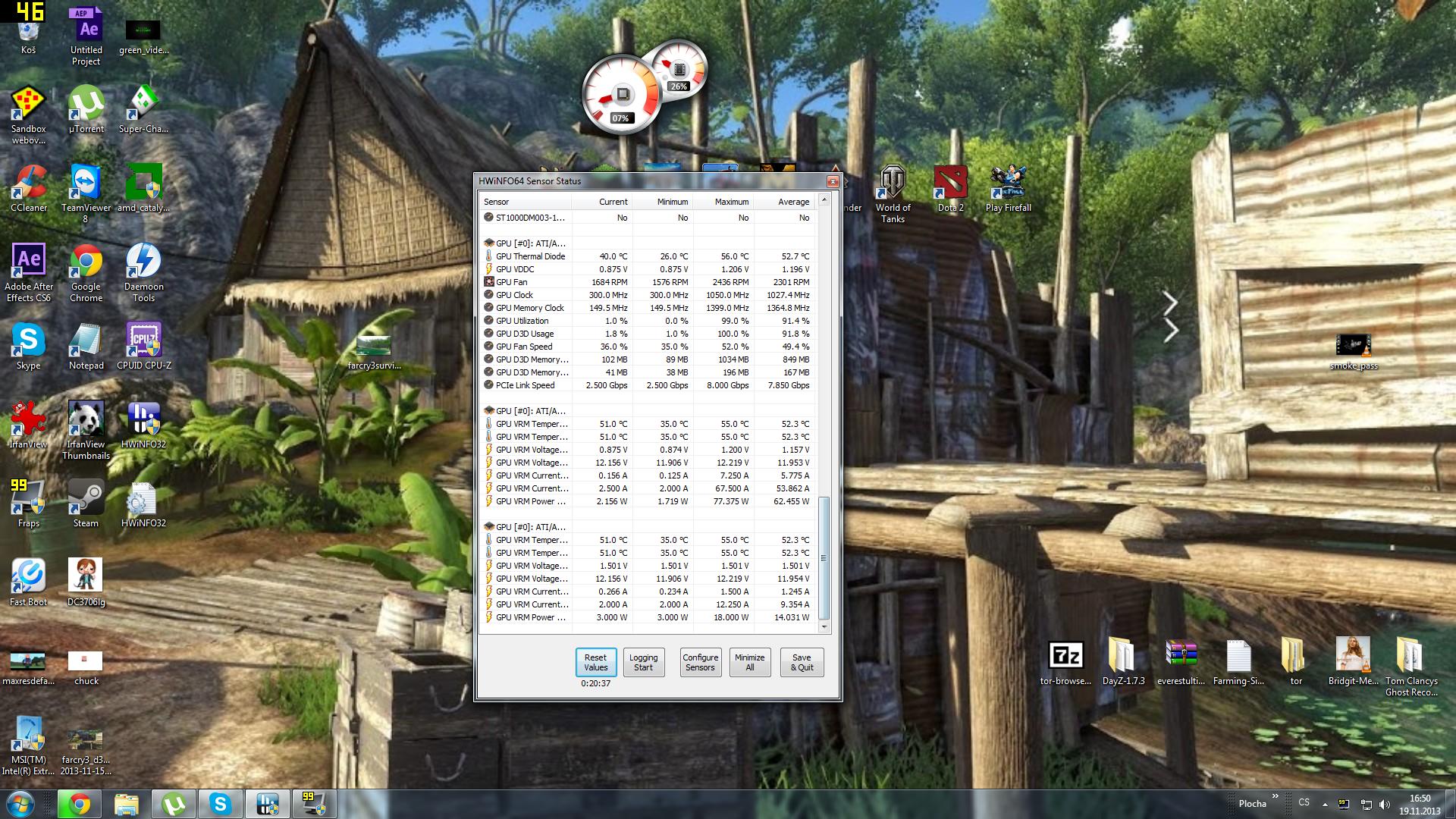This screenshot has width=1456, height=819.
Task: Launch Steam desktop shortcut
Action: point(86,504)
